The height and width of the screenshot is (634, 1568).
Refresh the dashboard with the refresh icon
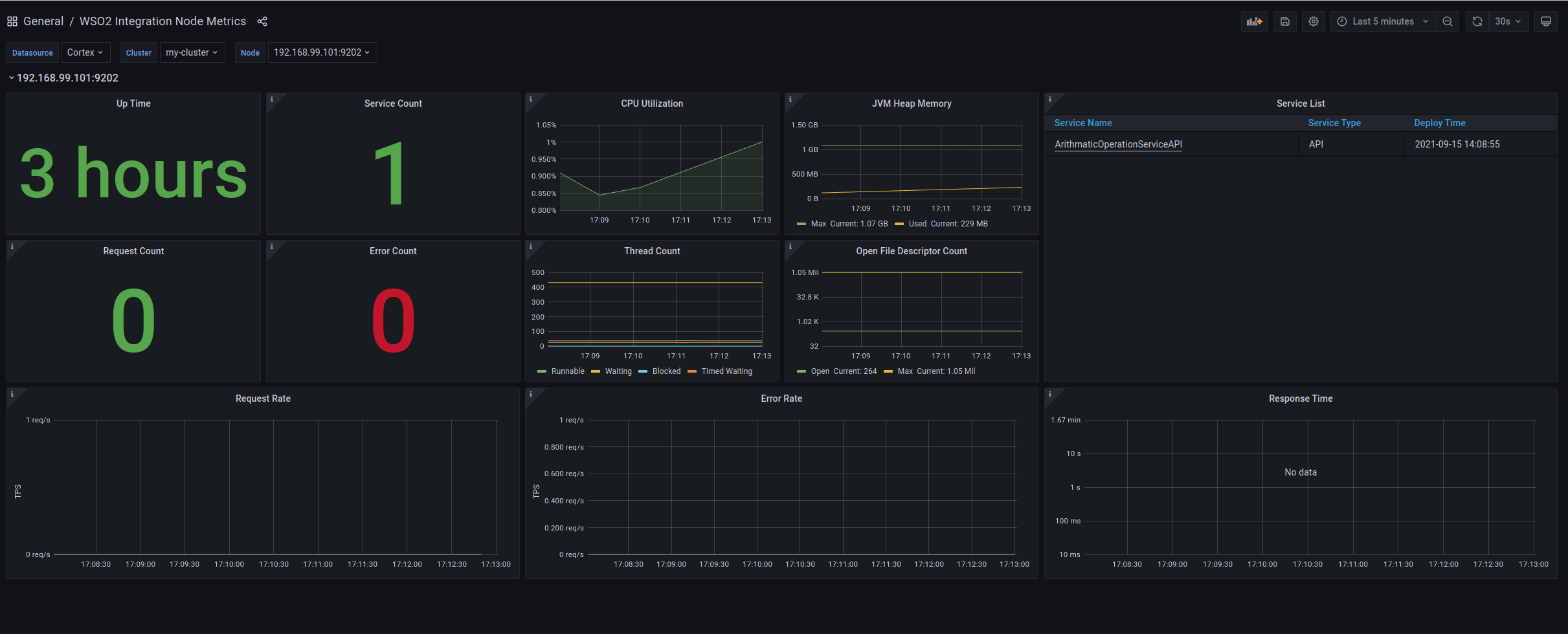[x=1477, y=21]
